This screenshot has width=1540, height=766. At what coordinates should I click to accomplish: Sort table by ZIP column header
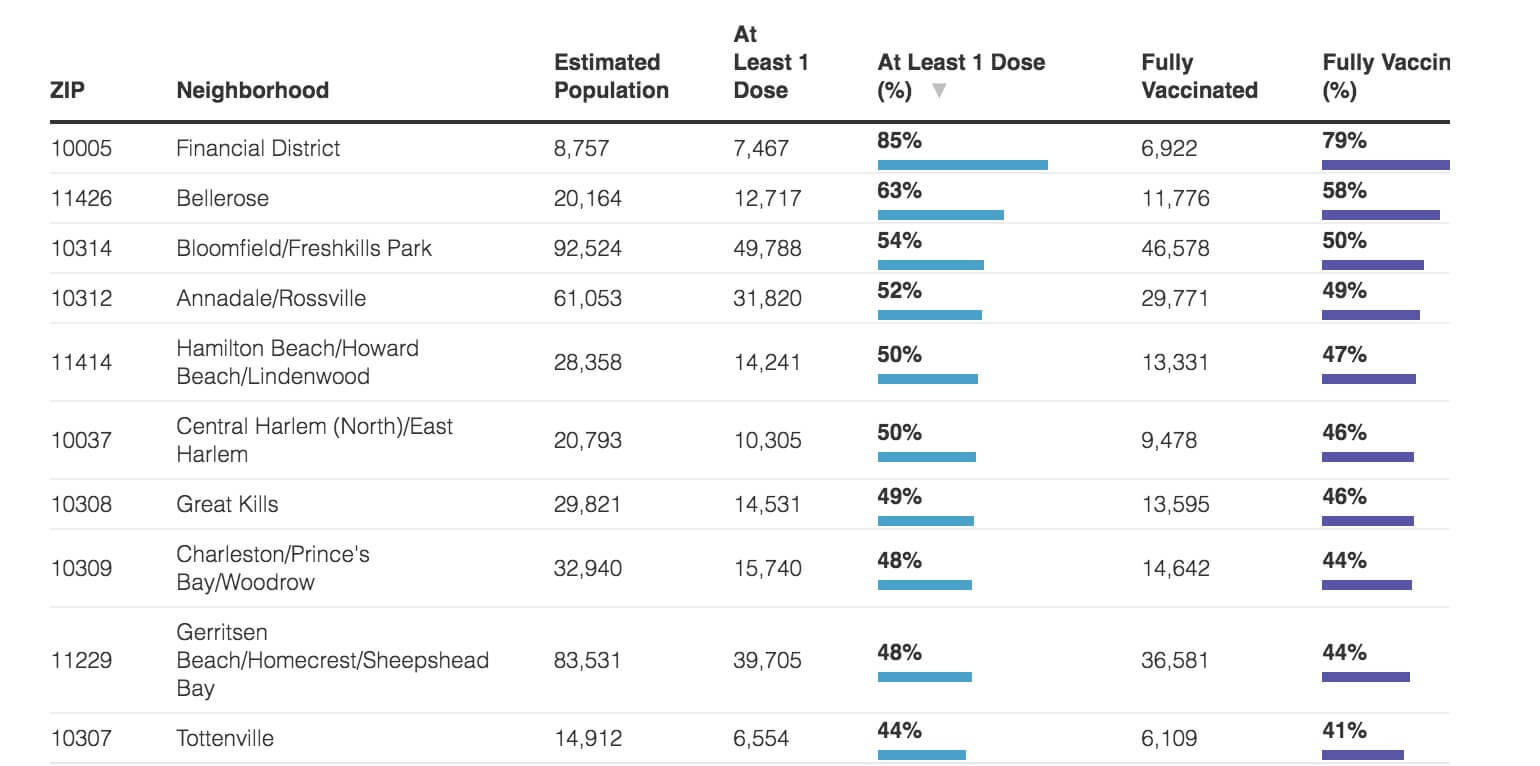65,90
